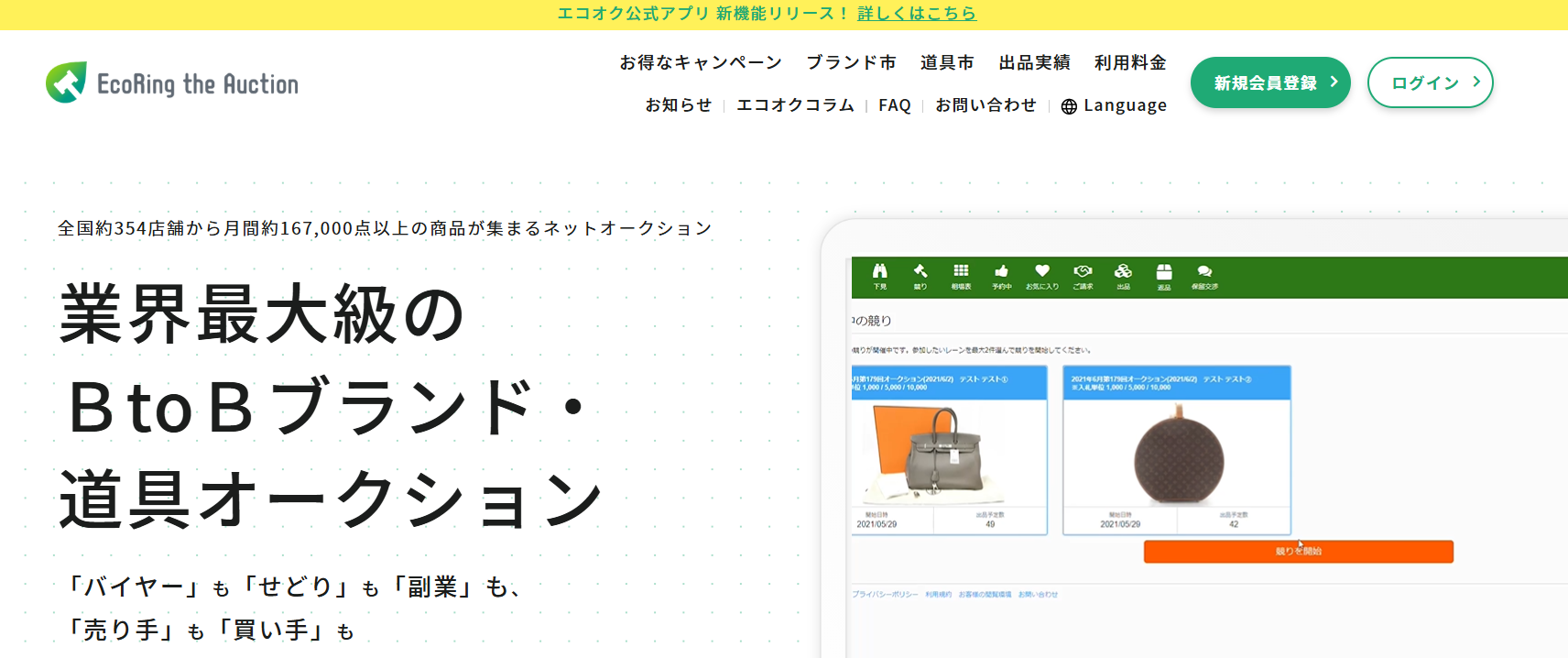The height and width of the screenshot is (658, 1568).
Task: Click お問い合わせ in the mockup footer
Action: [x=1038, y=595]
